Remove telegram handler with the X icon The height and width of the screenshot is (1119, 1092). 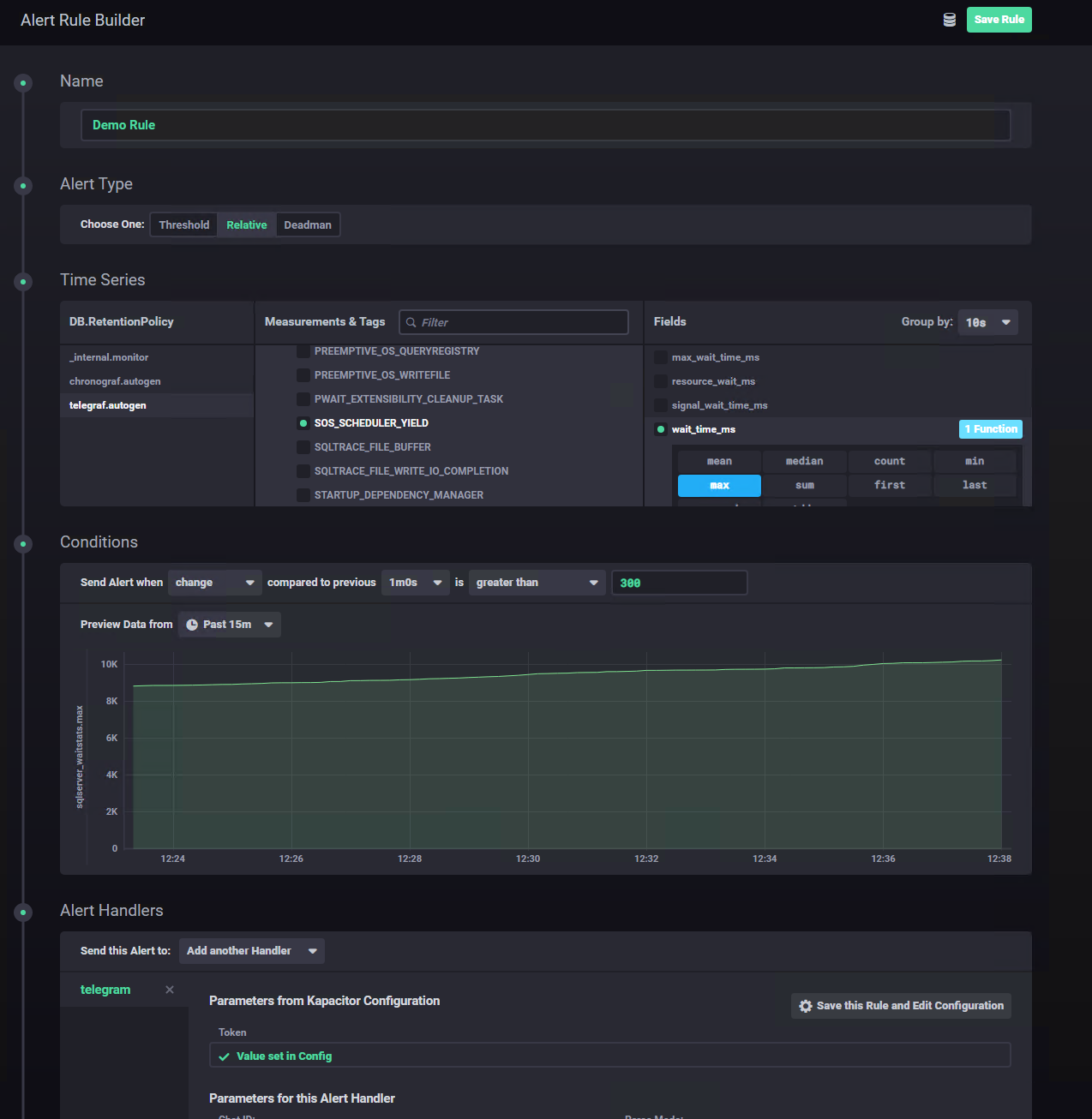[x=170, y=990]
